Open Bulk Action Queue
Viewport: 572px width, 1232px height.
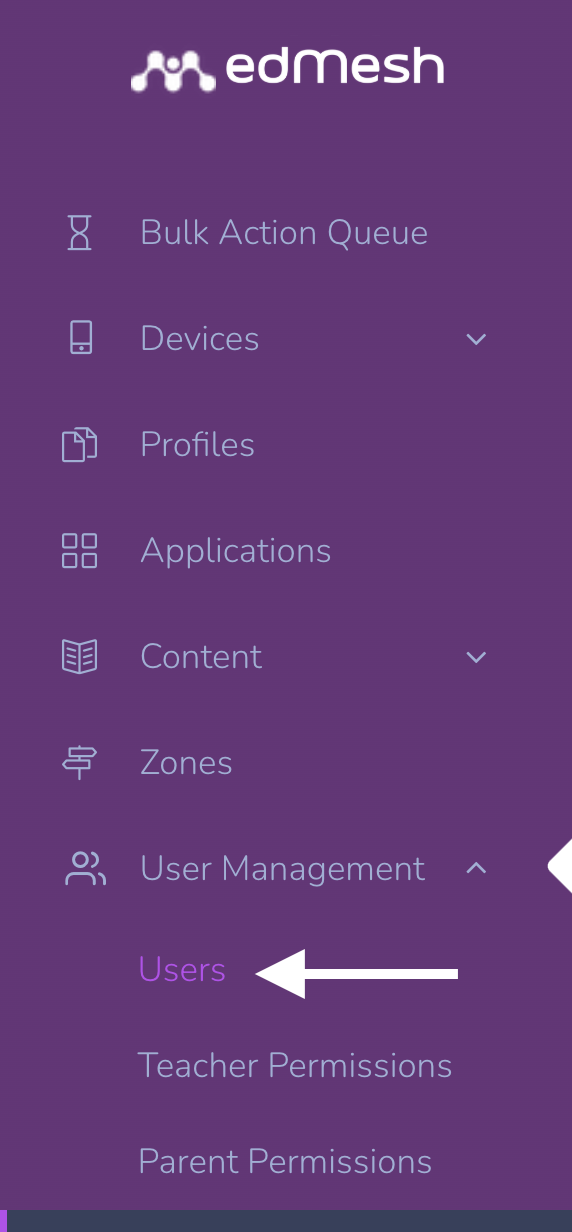pos(284,233)
